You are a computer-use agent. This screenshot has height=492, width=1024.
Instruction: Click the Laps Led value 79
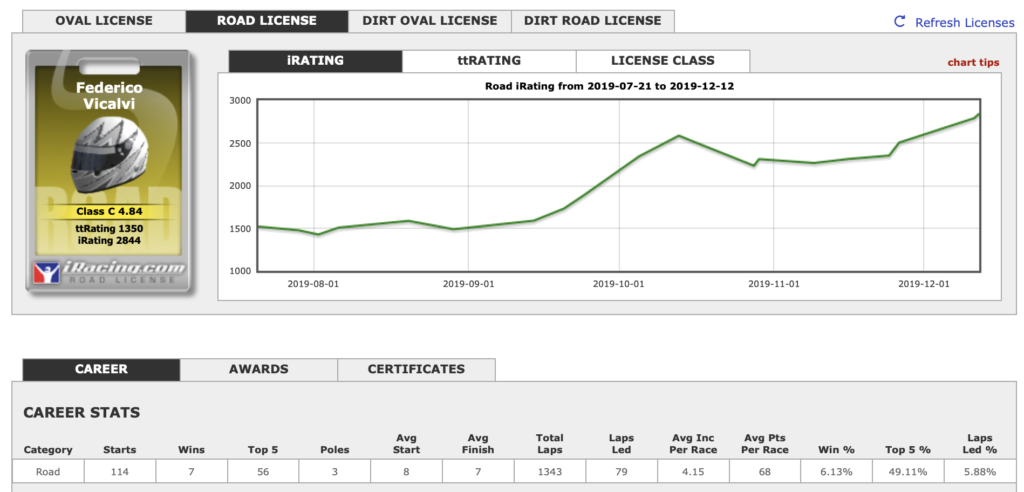coord(621,472)
